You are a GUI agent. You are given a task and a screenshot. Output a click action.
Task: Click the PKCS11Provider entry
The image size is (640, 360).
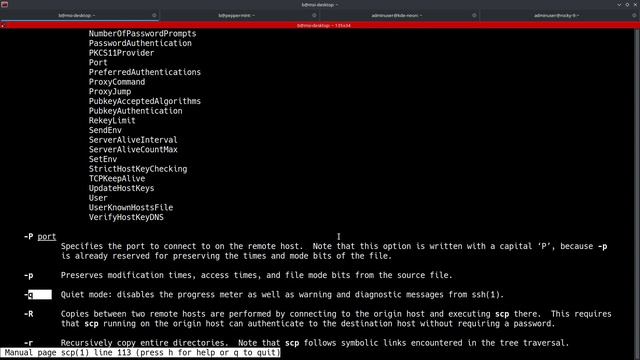121,53
